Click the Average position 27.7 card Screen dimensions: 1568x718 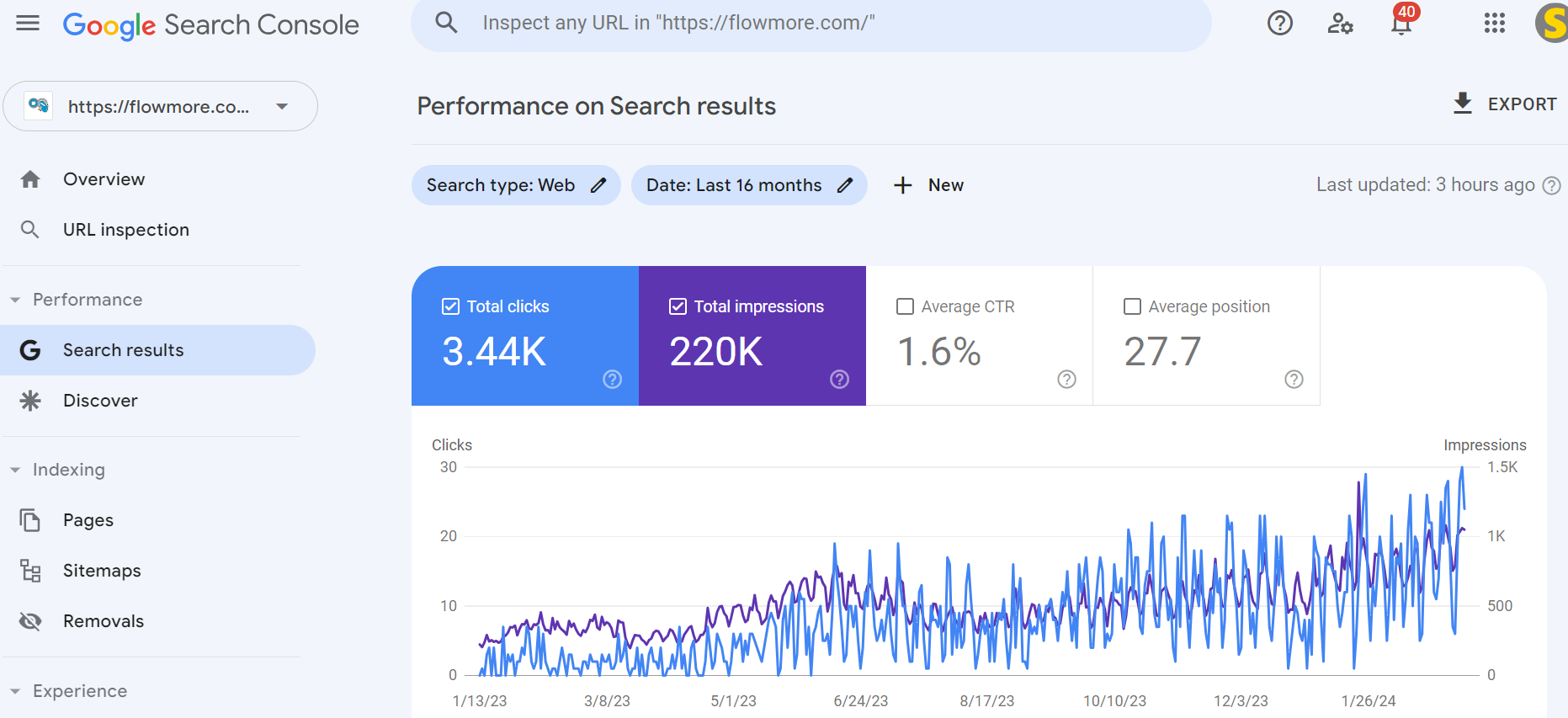click(1207, 336)
